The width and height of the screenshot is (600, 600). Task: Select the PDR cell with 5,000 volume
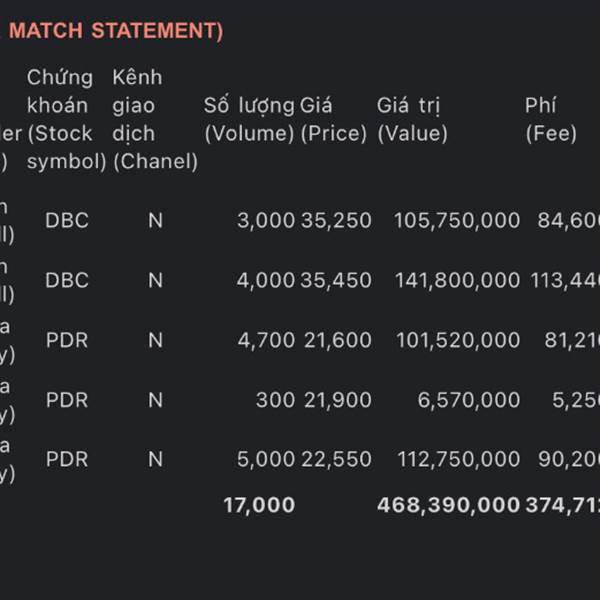pos(67,459)
